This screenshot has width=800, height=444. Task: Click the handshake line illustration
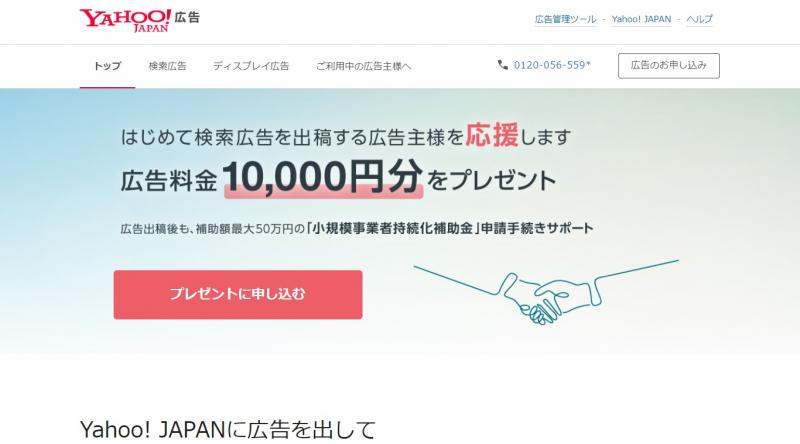point(546,292)
